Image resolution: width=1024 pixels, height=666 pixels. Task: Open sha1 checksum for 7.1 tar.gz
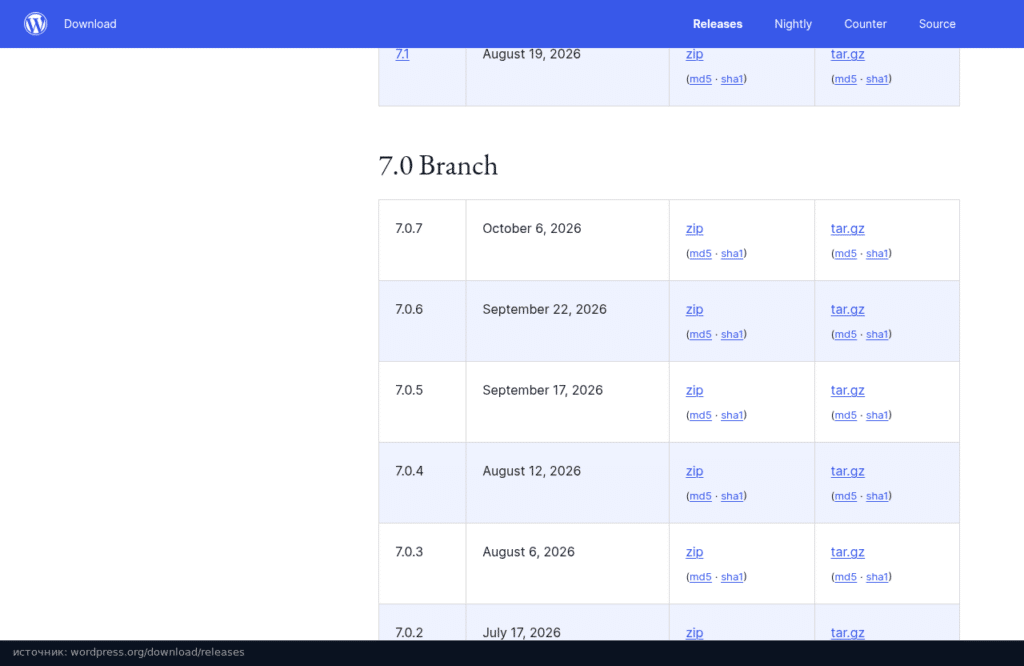point(877,79)
